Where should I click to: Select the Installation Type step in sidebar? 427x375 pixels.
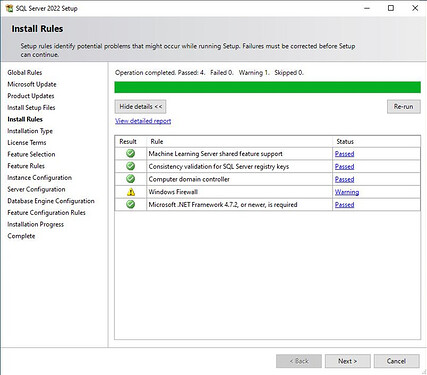tap(30, 131)
